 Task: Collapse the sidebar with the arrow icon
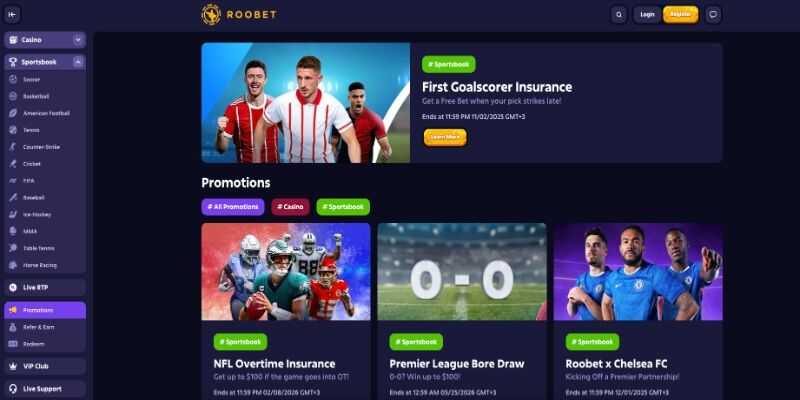[x=12, y=15]
